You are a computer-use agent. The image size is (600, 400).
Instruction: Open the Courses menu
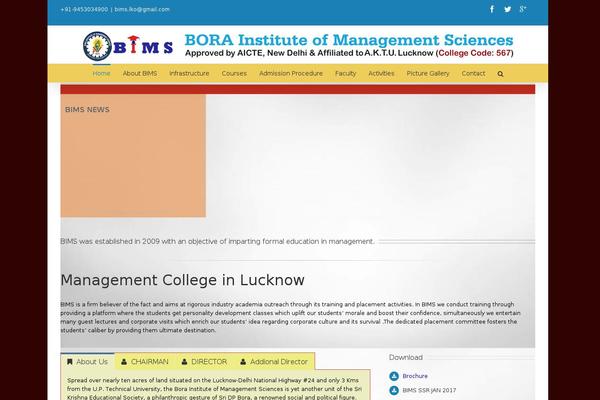[234, 73]
